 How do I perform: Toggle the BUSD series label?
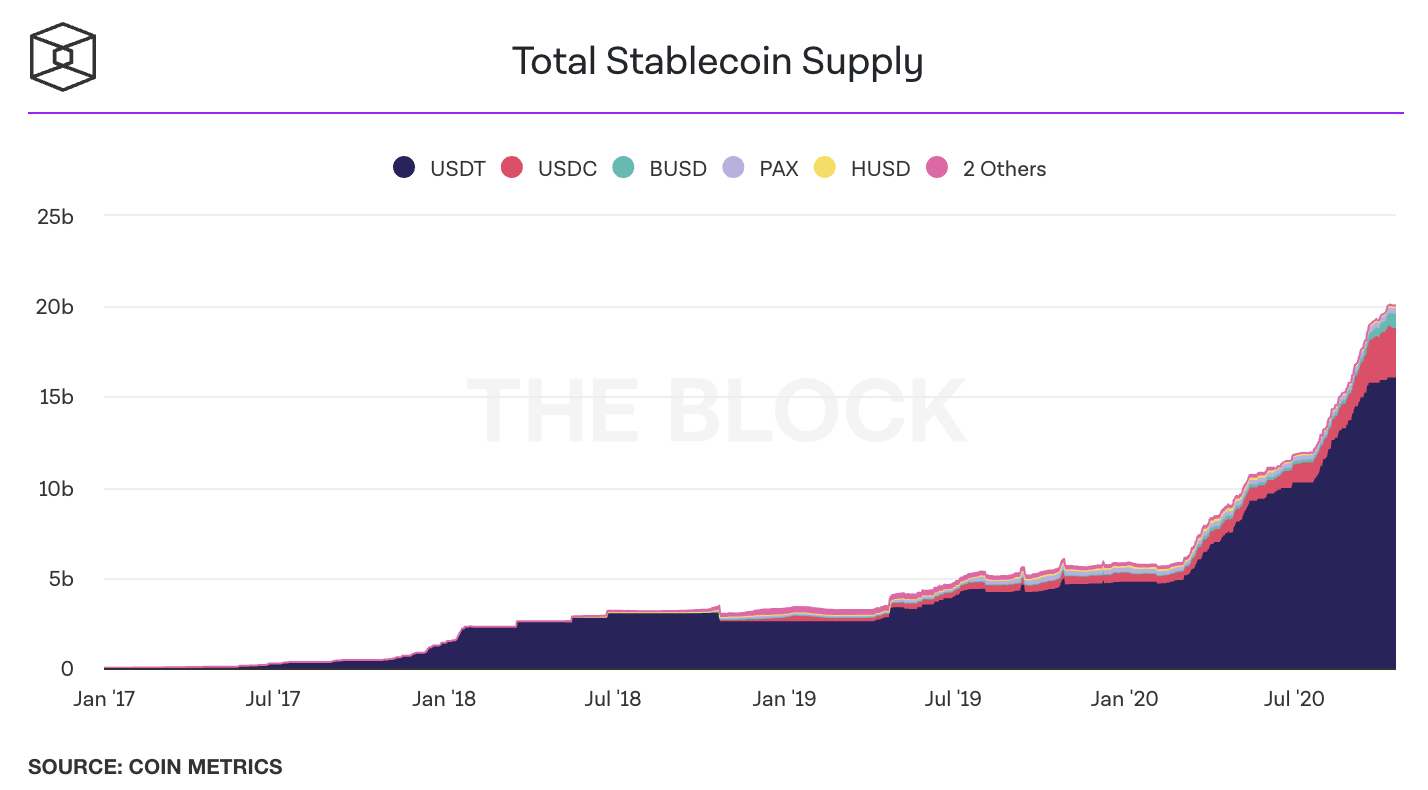click(x=678, y=169)
